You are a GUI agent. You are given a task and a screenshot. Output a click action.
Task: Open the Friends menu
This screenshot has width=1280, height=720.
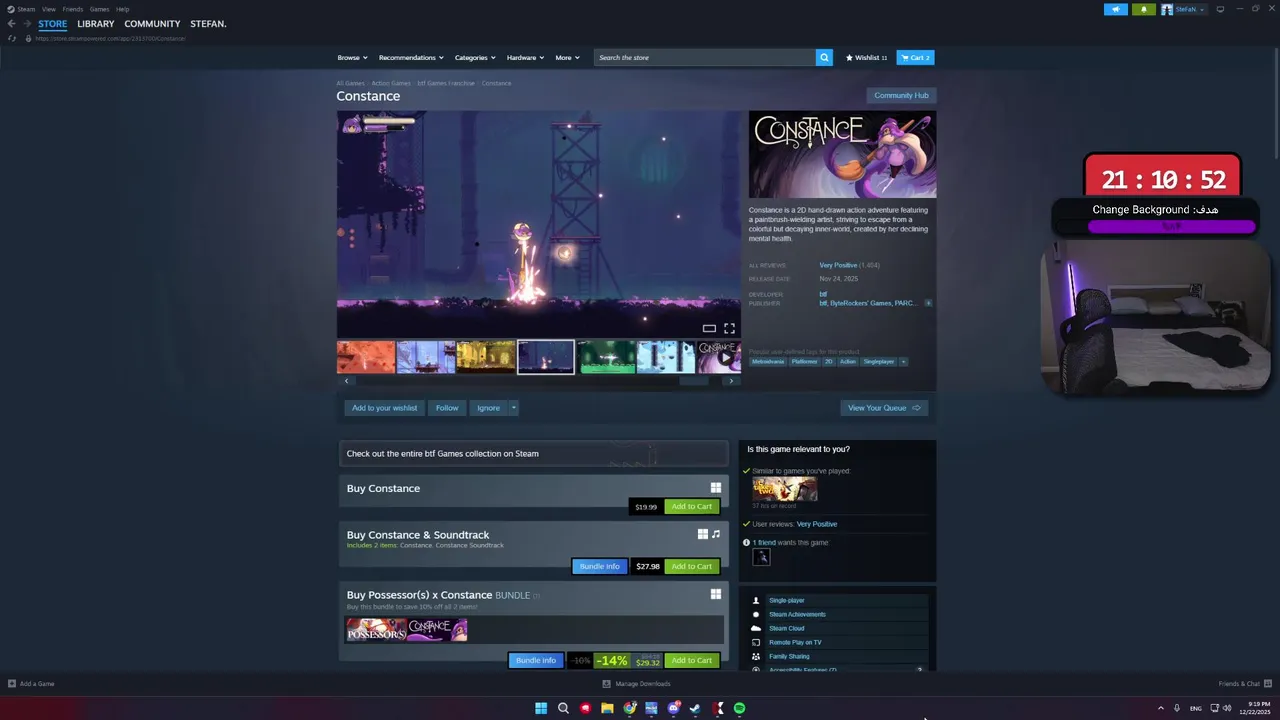[73, 9]
